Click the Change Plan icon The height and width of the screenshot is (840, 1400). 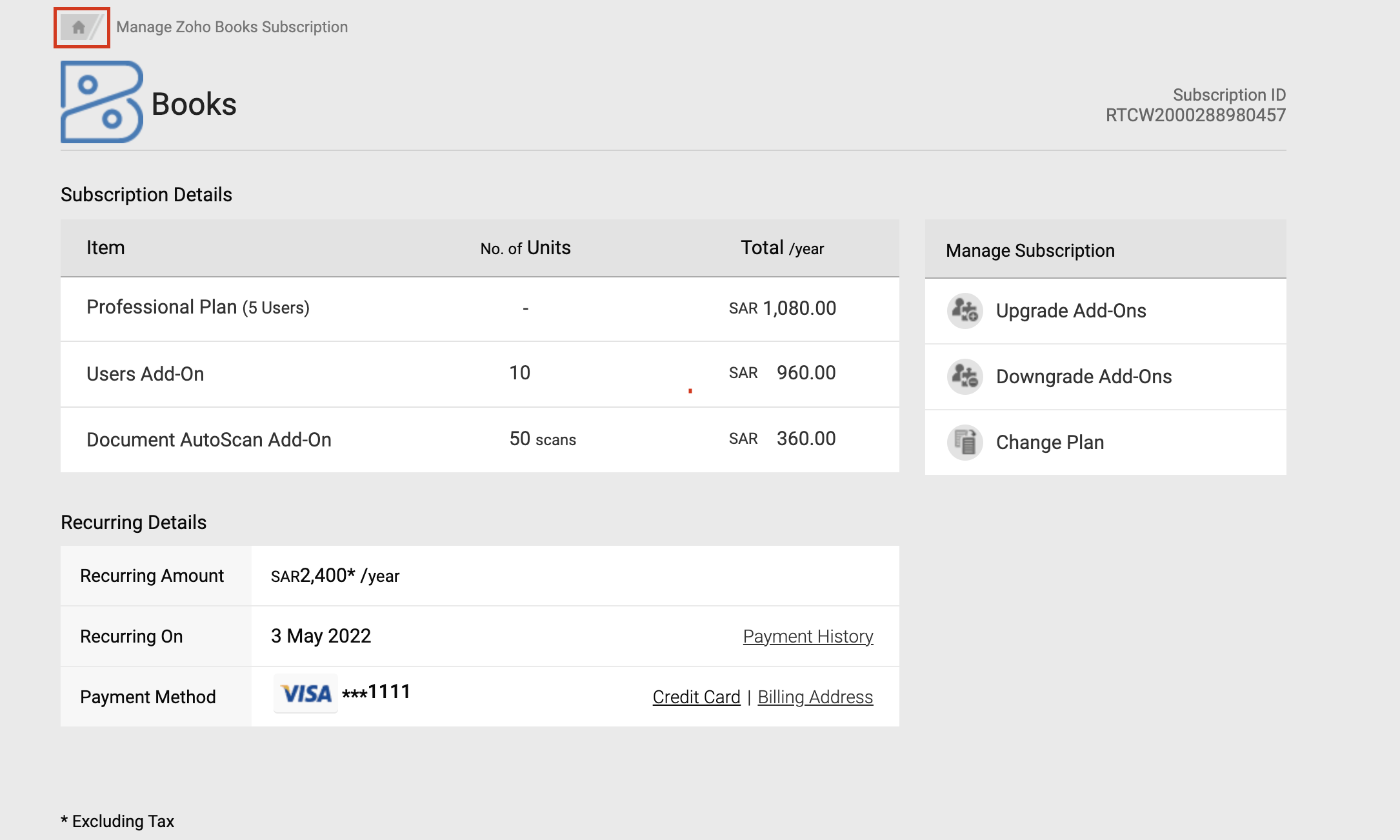click(965, 443)
